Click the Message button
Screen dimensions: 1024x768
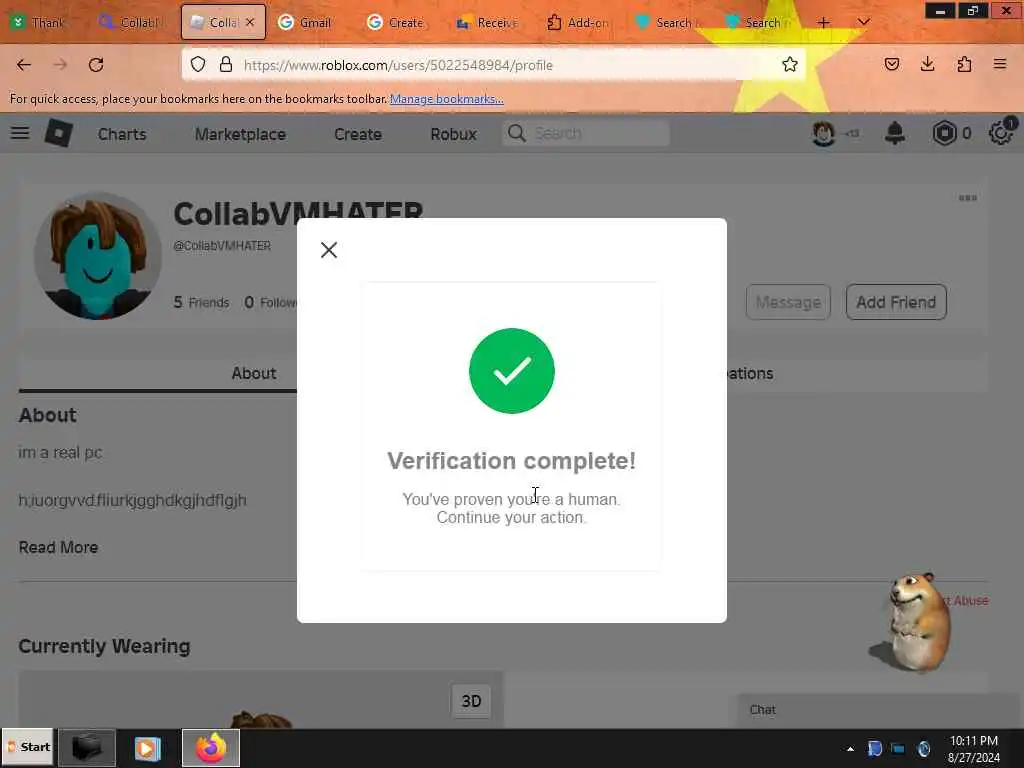click(788, 302)
